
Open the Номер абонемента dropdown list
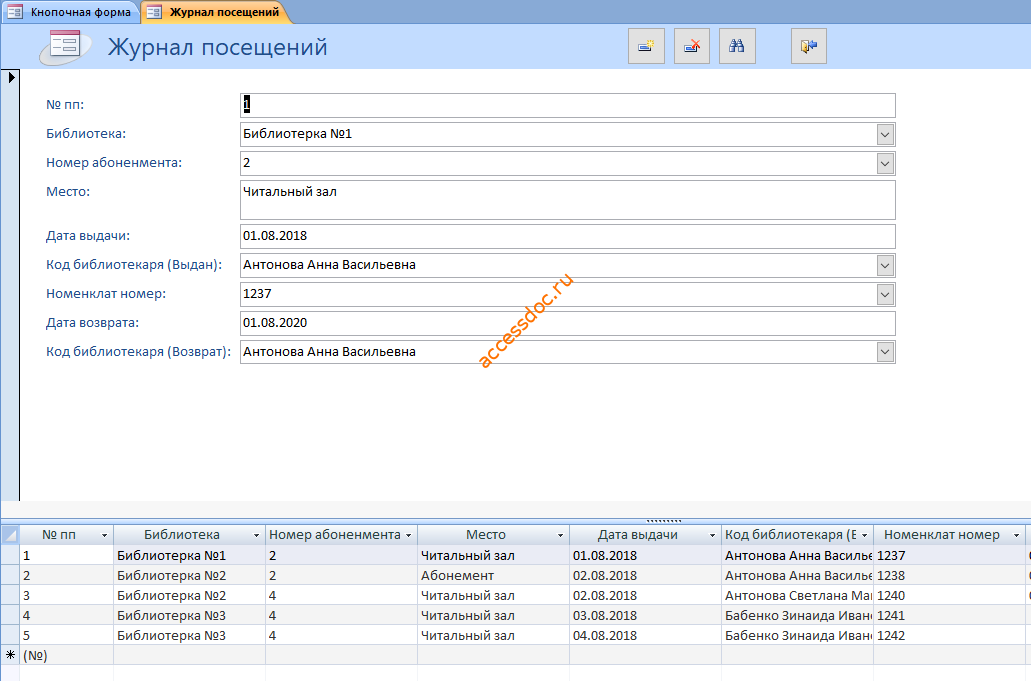point(885,164)
